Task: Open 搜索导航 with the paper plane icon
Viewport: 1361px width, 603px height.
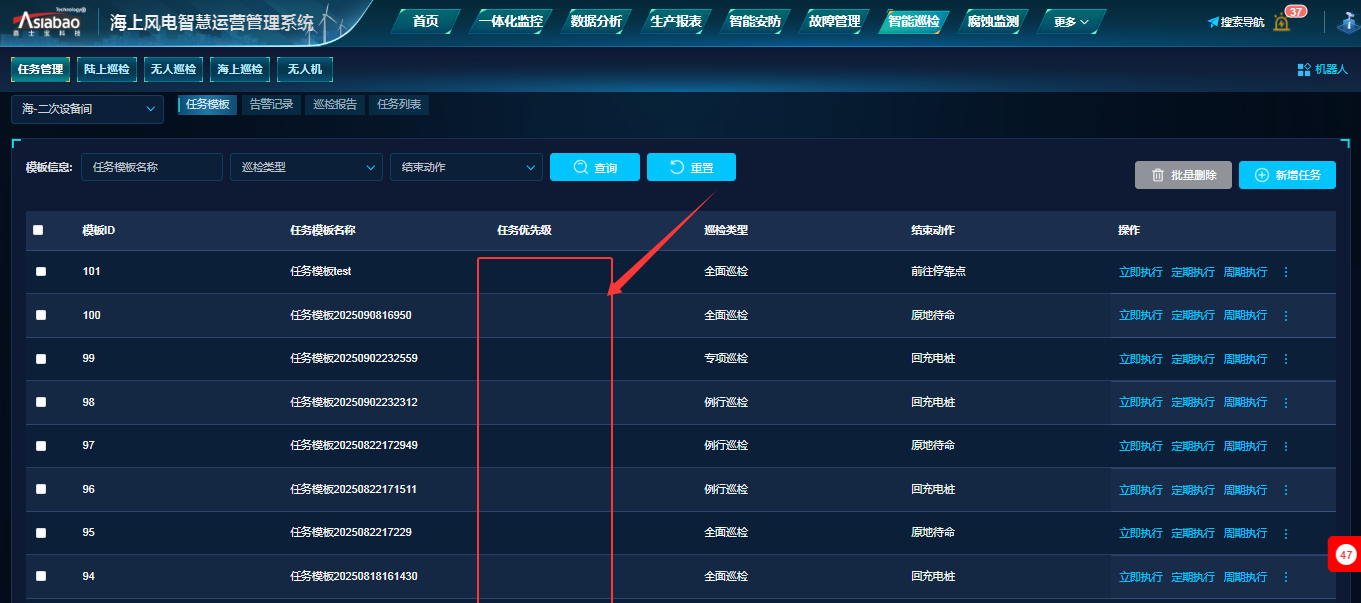Action: [1235, 22]
